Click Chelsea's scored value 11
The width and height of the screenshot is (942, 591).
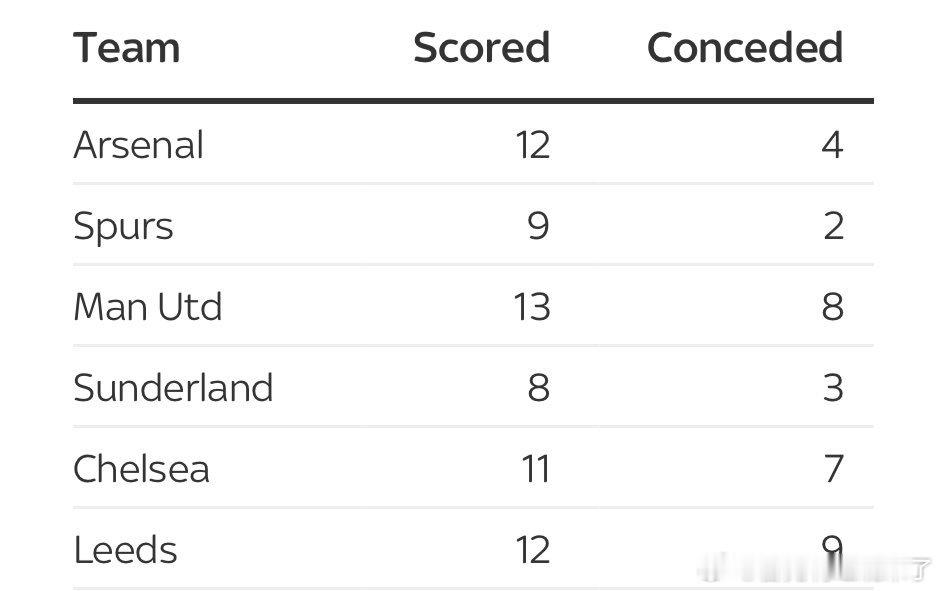536,469
